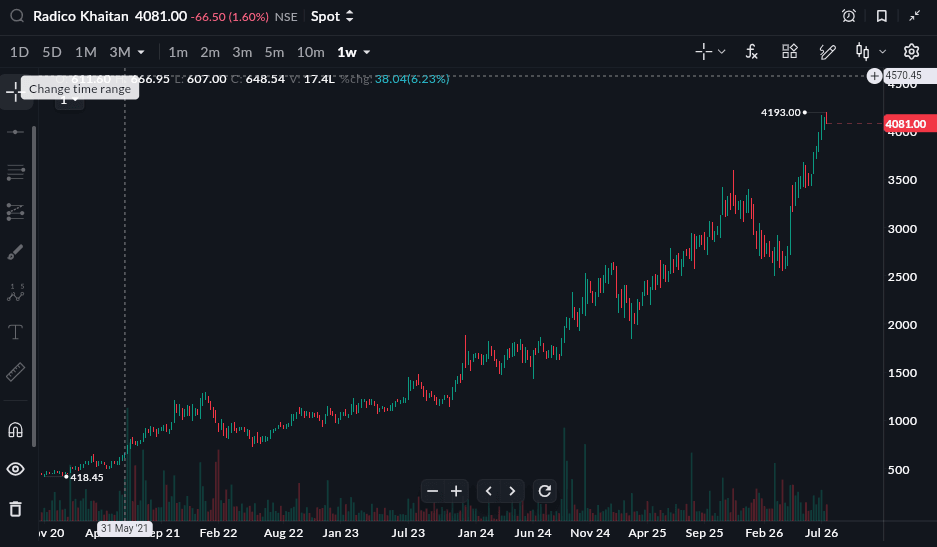Add alert at 4570.45 price plus icon
The width and height of the screenshot is (937, 547).
pyautogui.click(x=874, y=76)
